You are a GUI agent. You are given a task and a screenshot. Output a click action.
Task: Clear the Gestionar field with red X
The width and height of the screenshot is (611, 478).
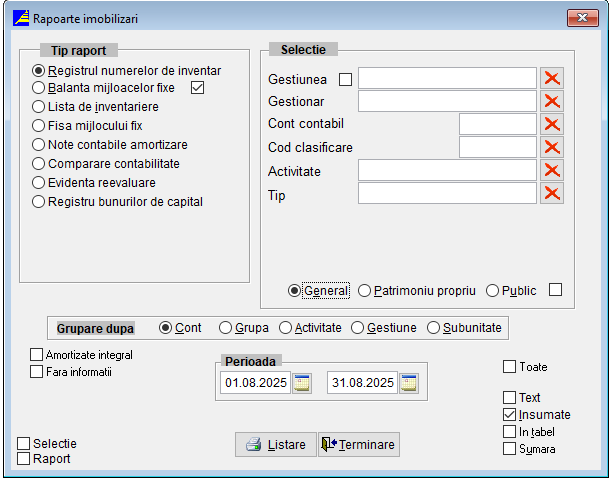pos(552,101)
